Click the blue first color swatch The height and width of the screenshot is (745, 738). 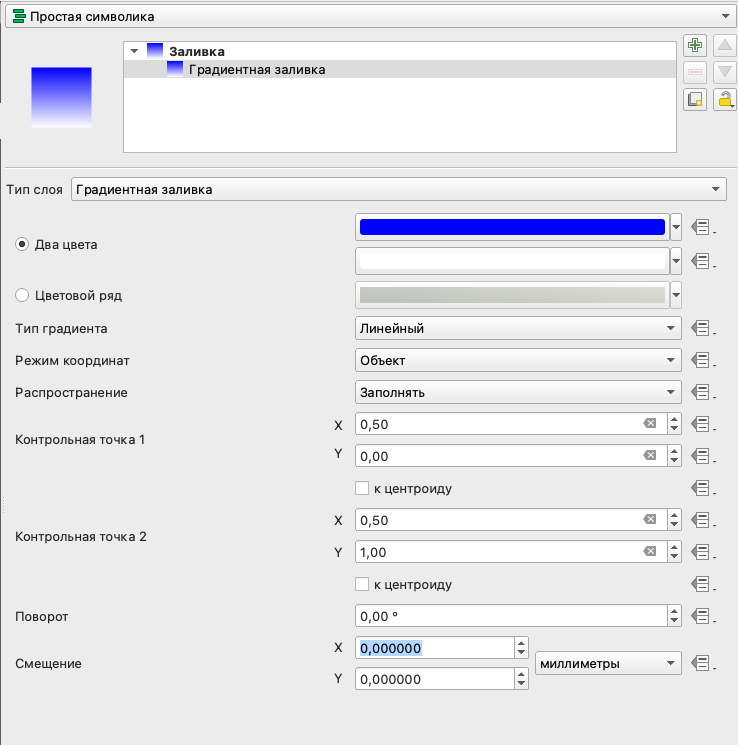tap(511, 227)
